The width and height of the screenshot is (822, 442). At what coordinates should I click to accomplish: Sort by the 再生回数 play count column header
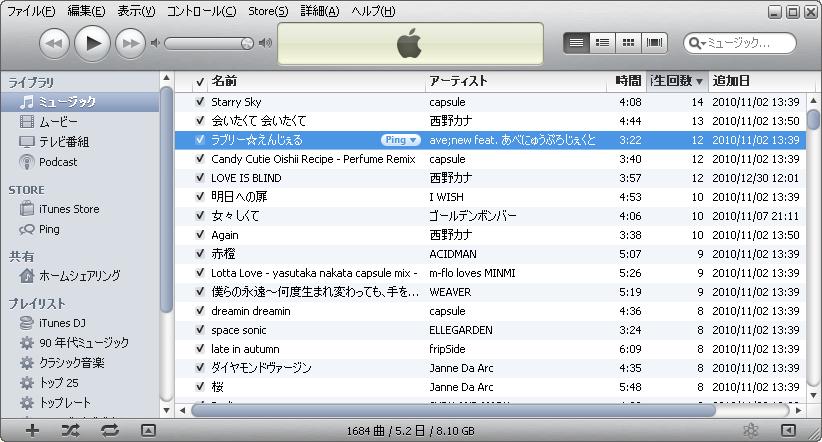click(677, 81)
